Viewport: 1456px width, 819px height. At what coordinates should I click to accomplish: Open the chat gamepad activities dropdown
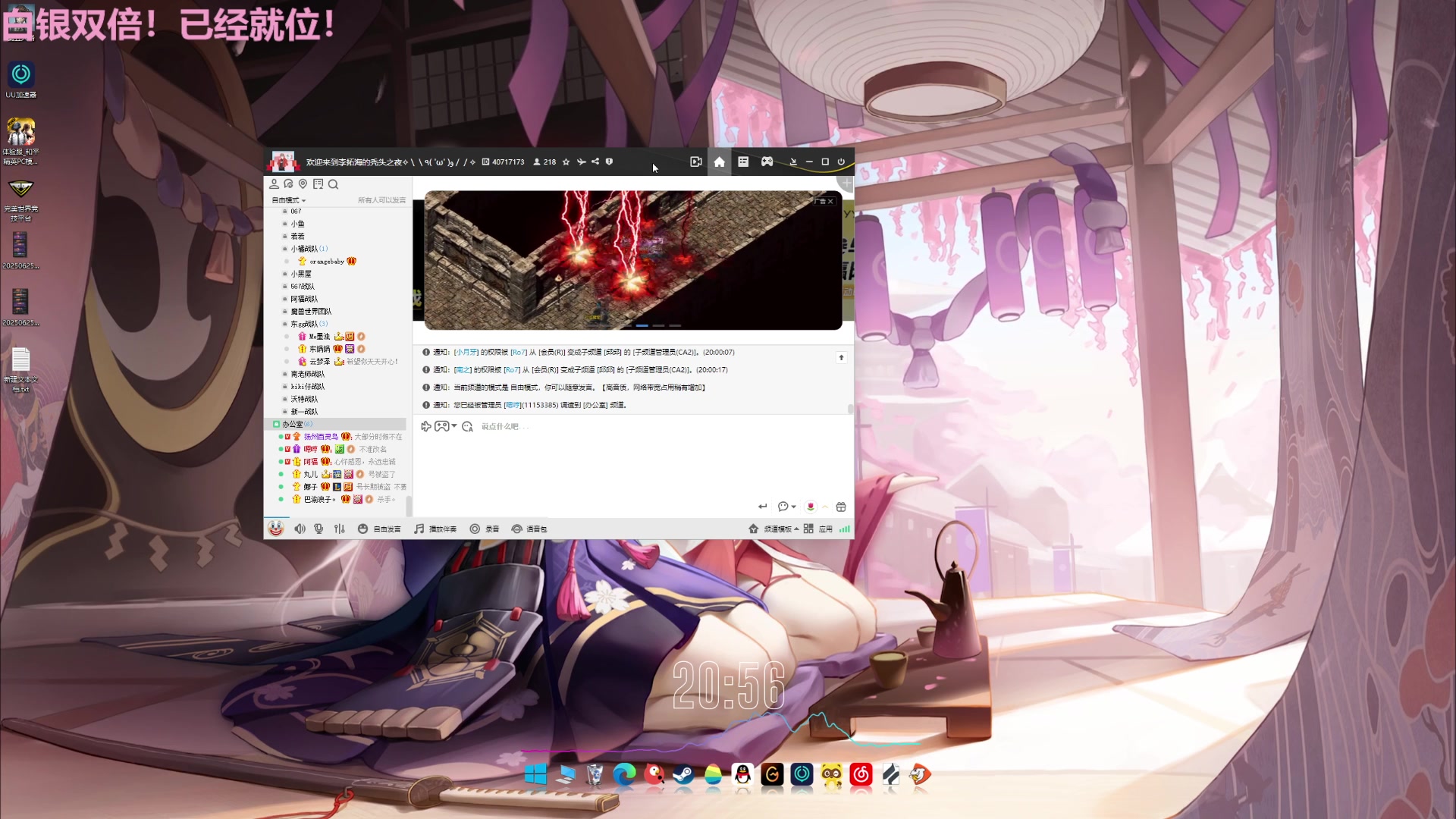[x=445, y=426]
